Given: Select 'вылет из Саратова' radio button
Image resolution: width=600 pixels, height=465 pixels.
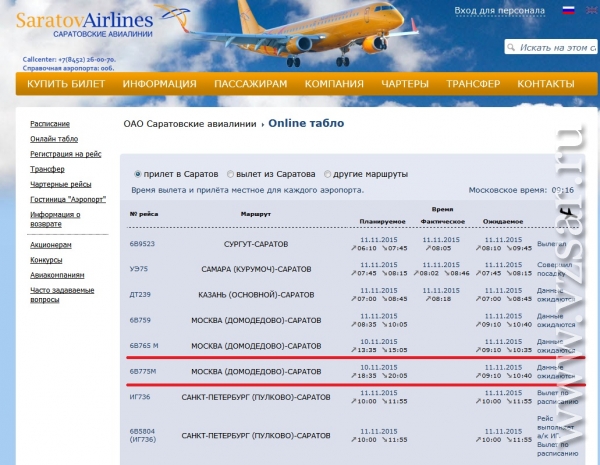Looking at the screenshot, I should (230, 174).
